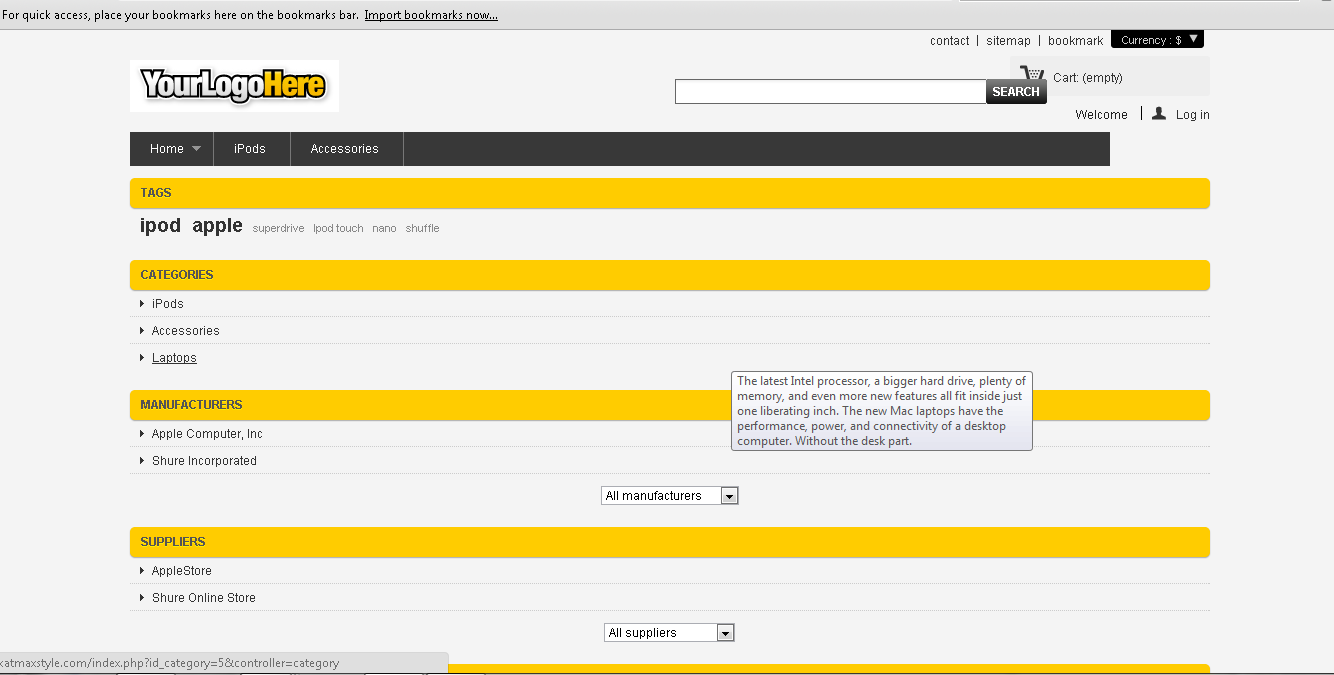Click the arrow bullet beside AppleStore
Viewport: 1334px width, 675px height.
tap(142, 571)
